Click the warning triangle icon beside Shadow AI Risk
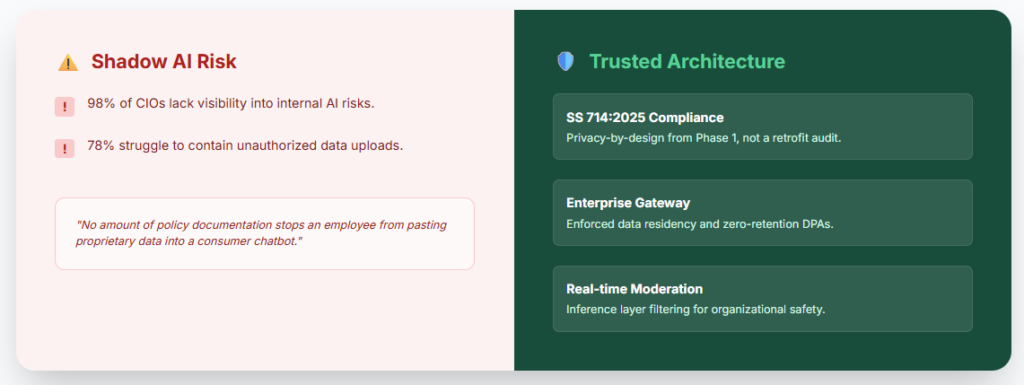This screenshot has width=1024, height=385. (68, 62)
